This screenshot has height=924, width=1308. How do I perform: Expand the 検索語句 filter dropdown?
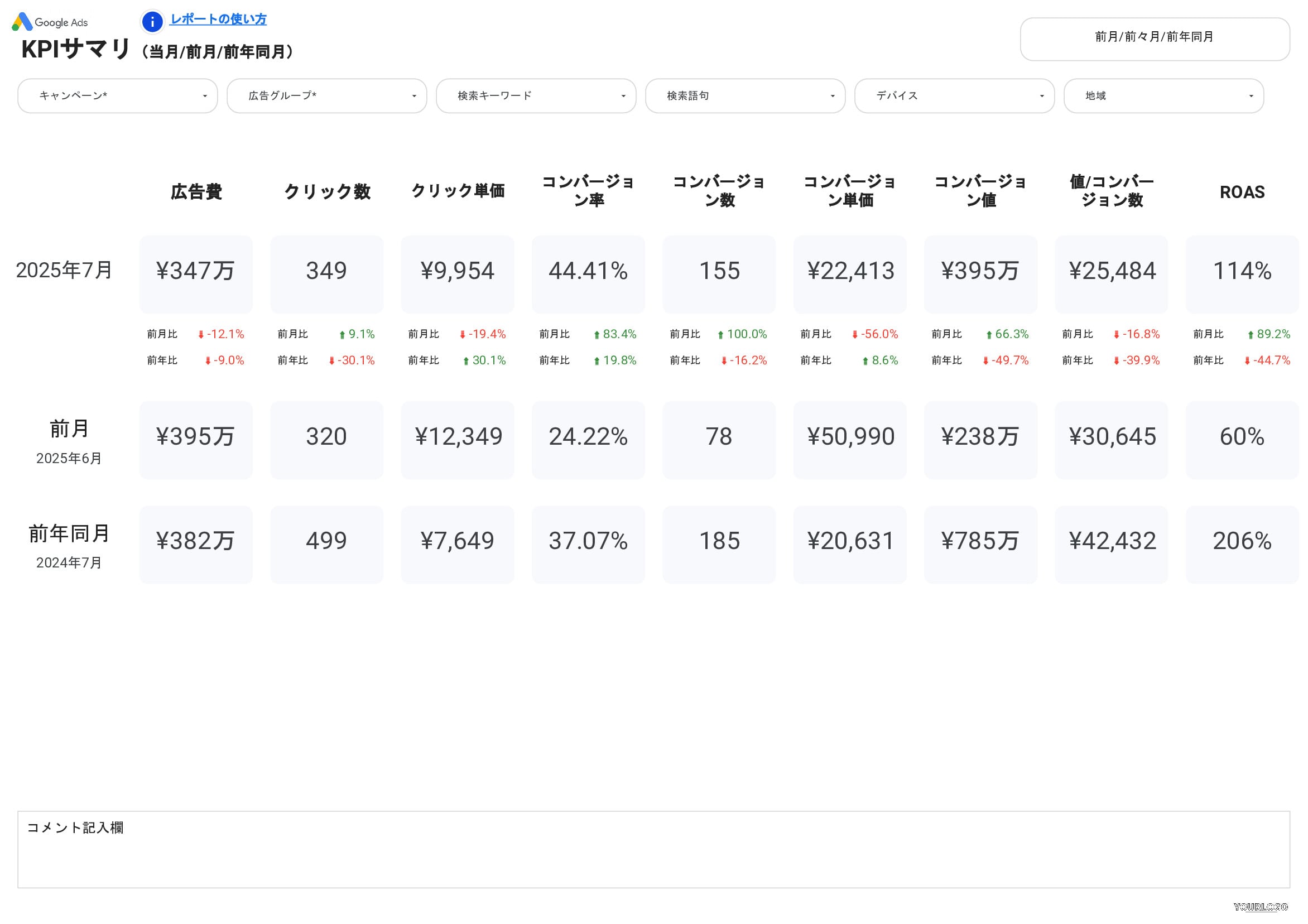click(x=745, y=96)
